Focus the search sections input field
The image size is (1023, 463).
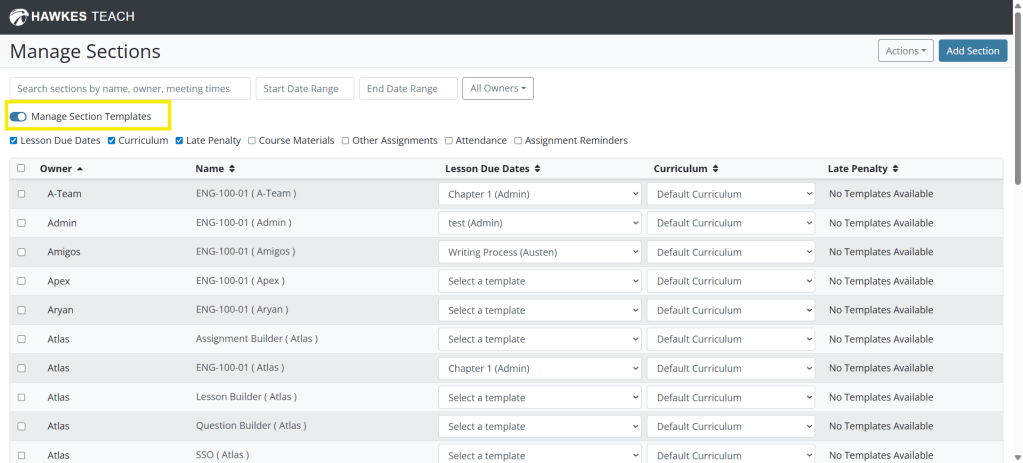point(130,89)
